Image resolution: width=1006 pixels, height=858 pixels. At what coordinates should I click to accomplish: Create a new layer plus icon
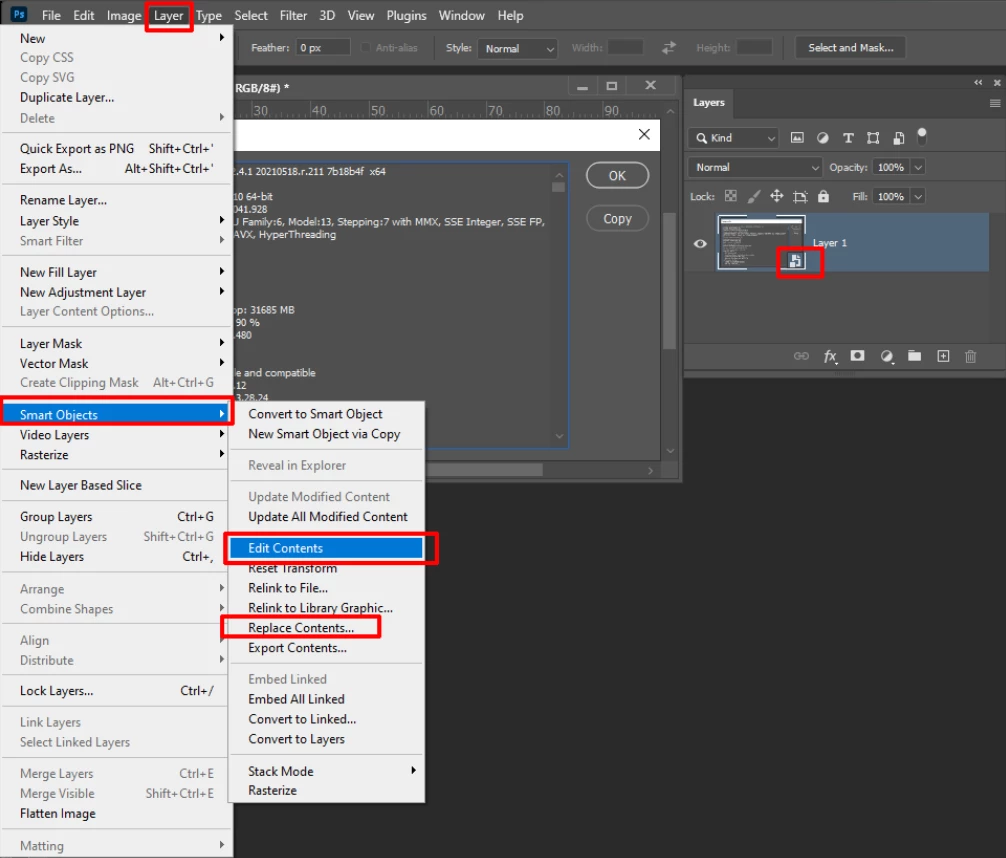click(x=943, y=356)
